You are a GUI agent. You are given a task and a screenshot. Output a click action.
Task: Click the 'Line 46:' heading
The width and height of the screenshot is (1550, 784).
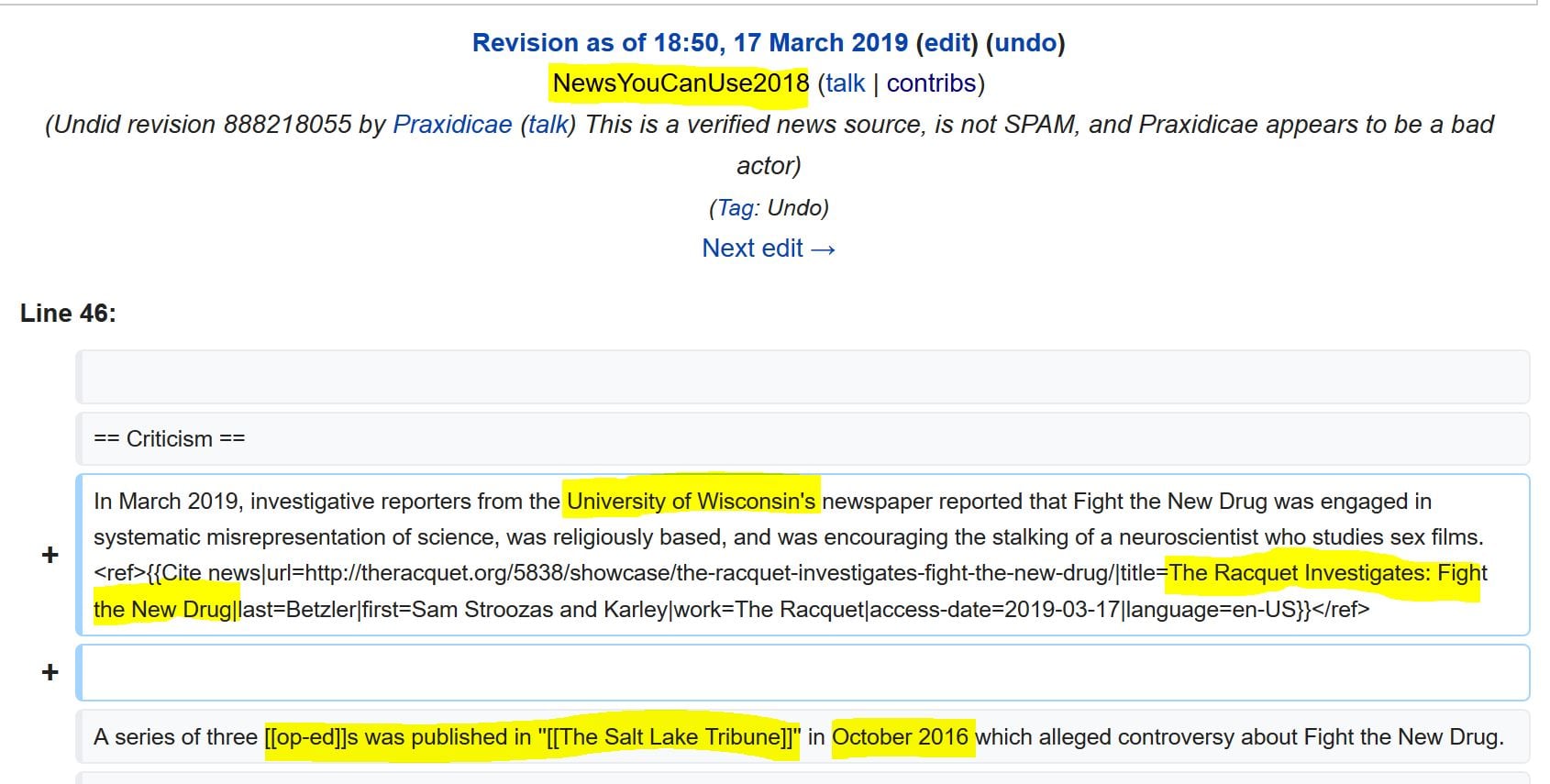[68, 314]
